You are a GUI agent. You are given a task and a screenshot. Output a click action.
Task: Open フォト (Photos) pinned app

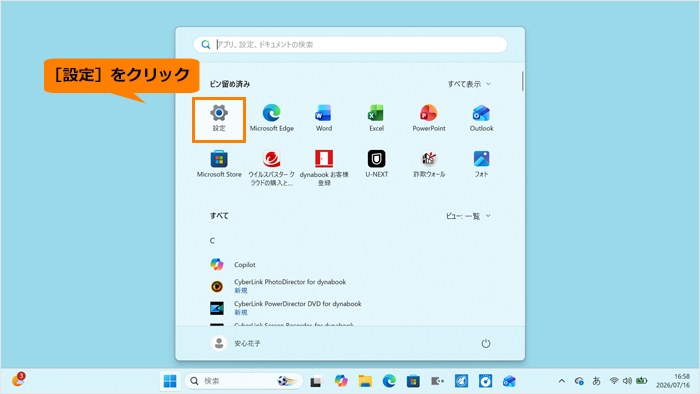pos(481,165)
